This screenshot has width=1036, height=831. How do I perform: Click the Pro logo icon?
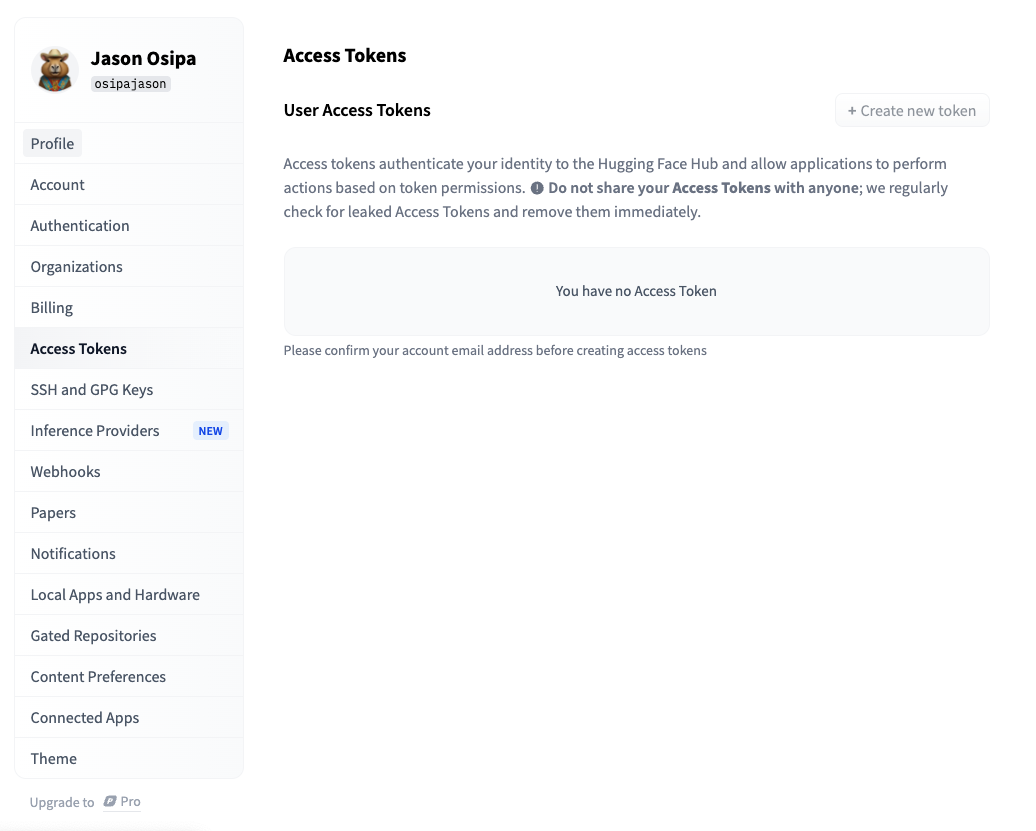coord(110,801)
